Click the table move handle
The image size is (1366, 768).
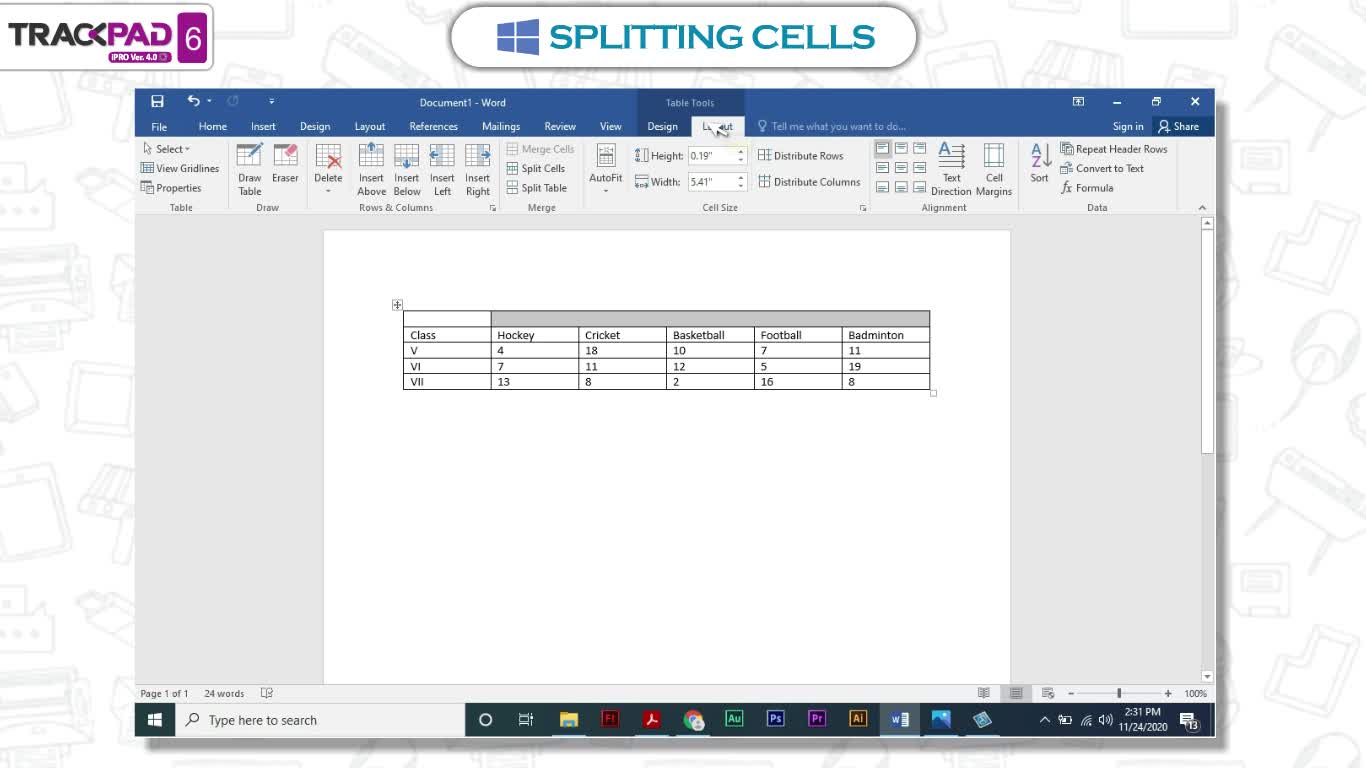point(397,305)
